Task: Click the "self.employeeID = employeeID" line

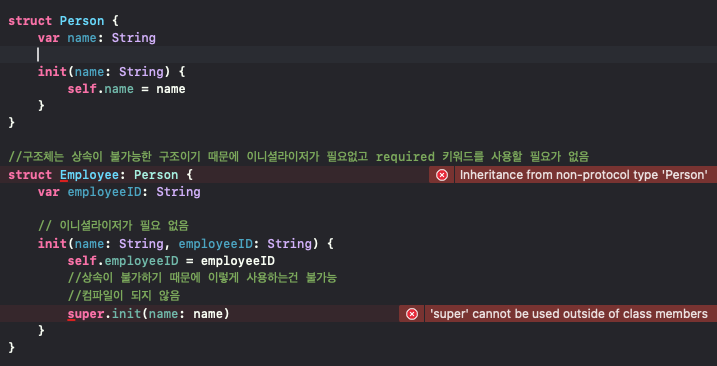Action: pyautogui.click(x=171, y=261)
